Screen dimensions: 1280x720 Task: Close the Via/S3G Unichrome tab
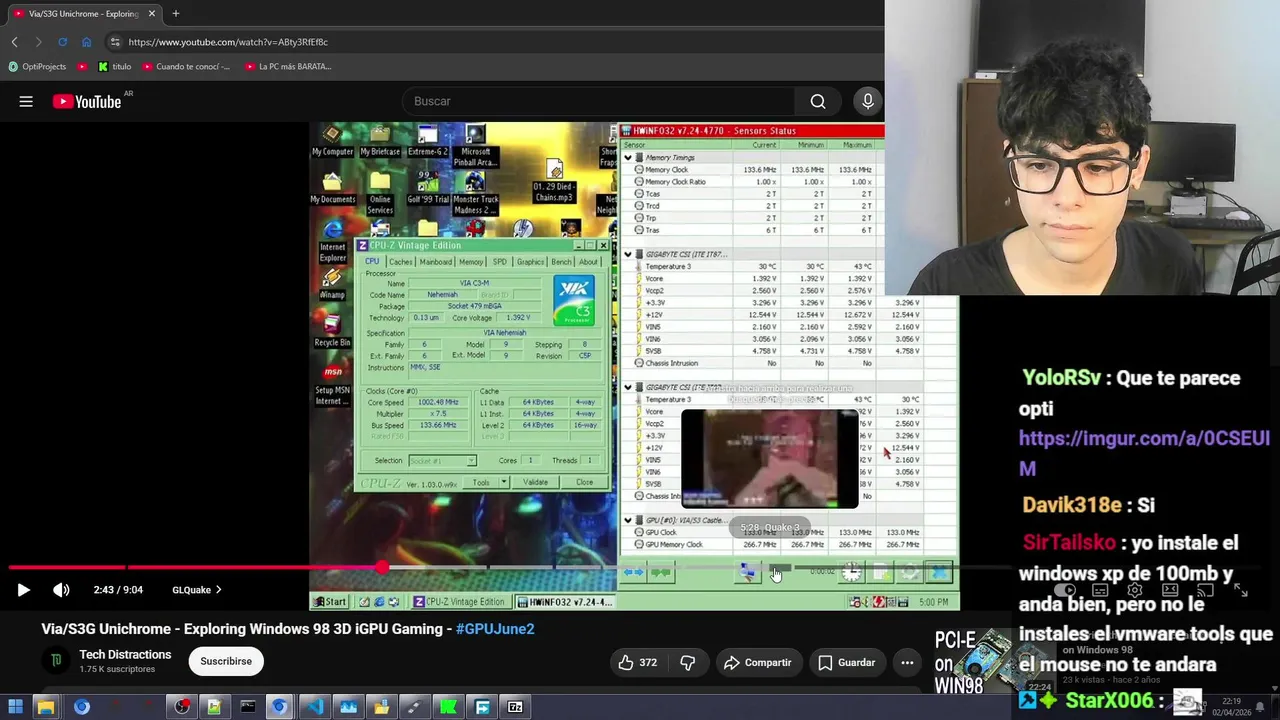tap(152, 14)
